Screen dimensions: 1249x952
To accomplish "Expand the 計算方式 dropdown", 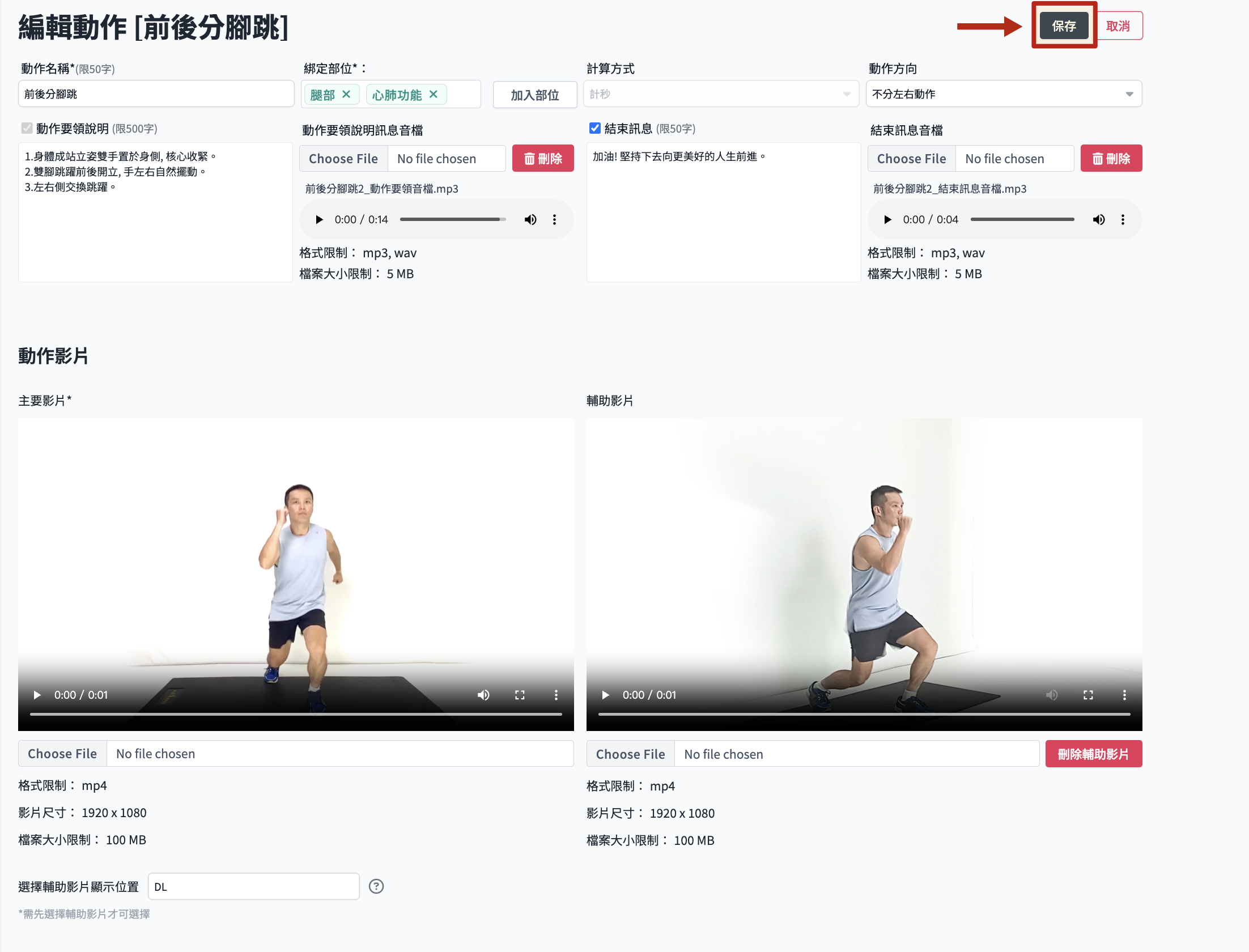I will tap(720, 94).
